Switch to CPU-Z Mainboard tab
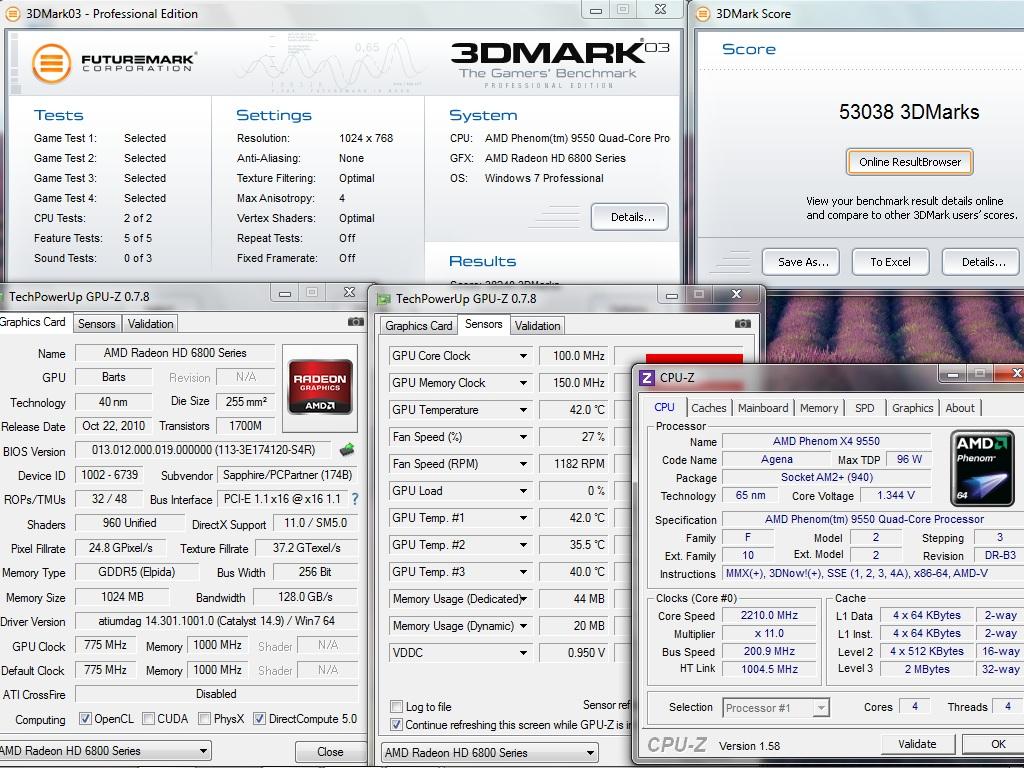 (x=763, y=408)
